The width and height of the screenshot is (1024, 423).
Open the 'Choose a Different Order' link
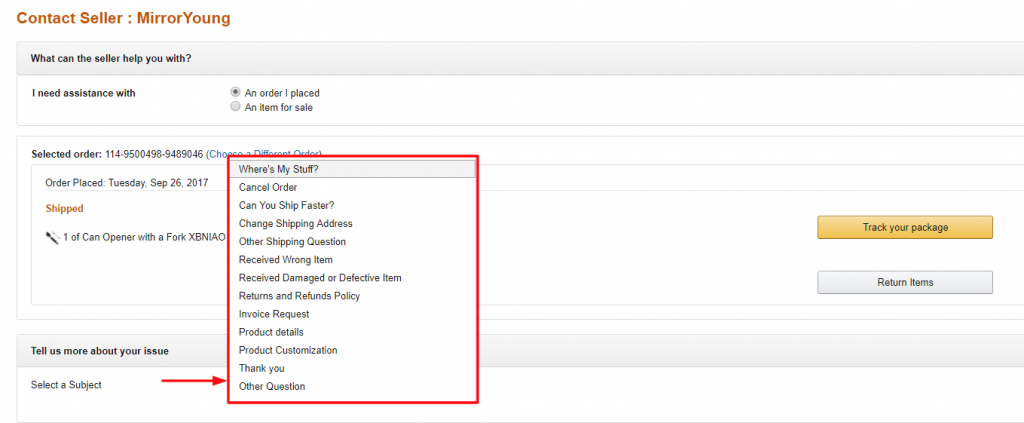(215, 154)
